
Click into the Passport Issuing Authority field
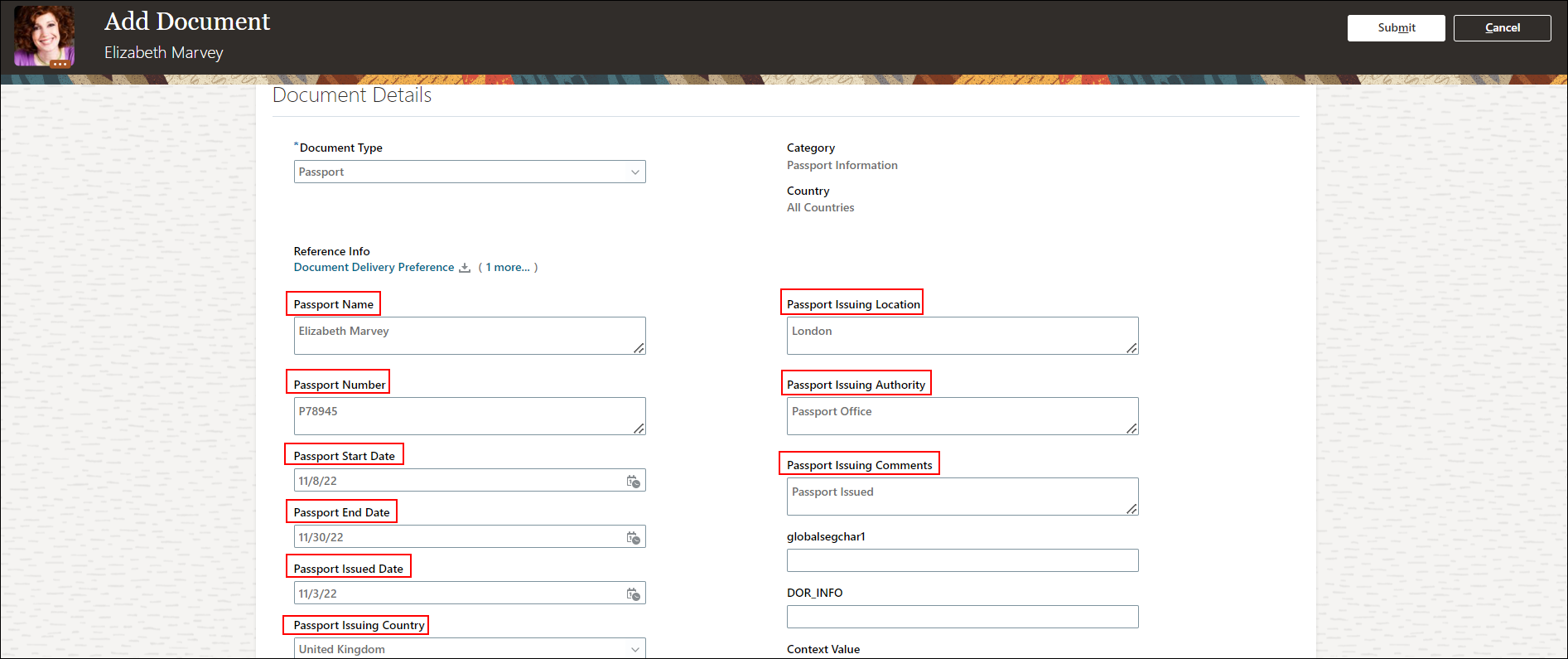(957, 415)
